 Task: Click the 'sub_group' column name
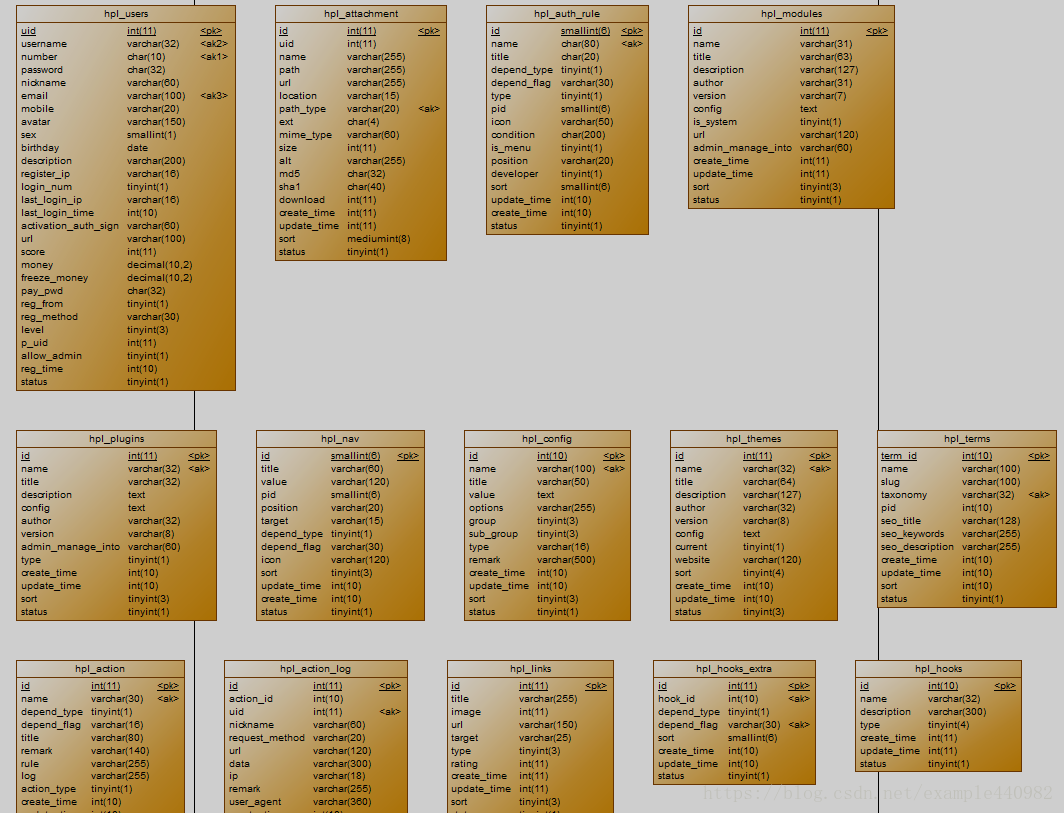pyautogui.click(x=493, y=534)
